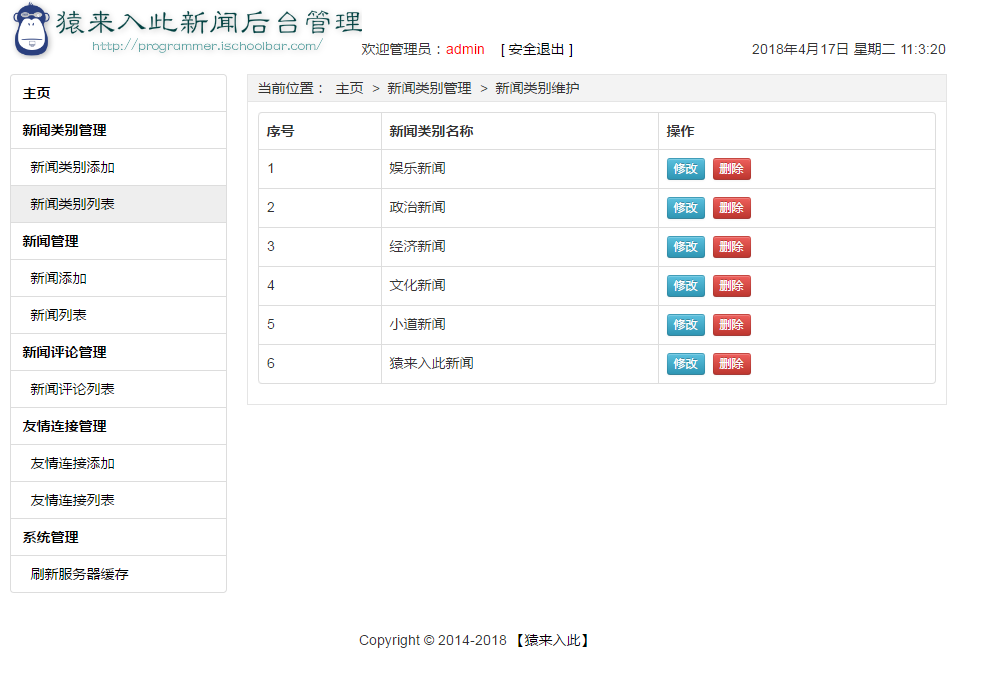Click the monkey logo icon

coord(32,30)
